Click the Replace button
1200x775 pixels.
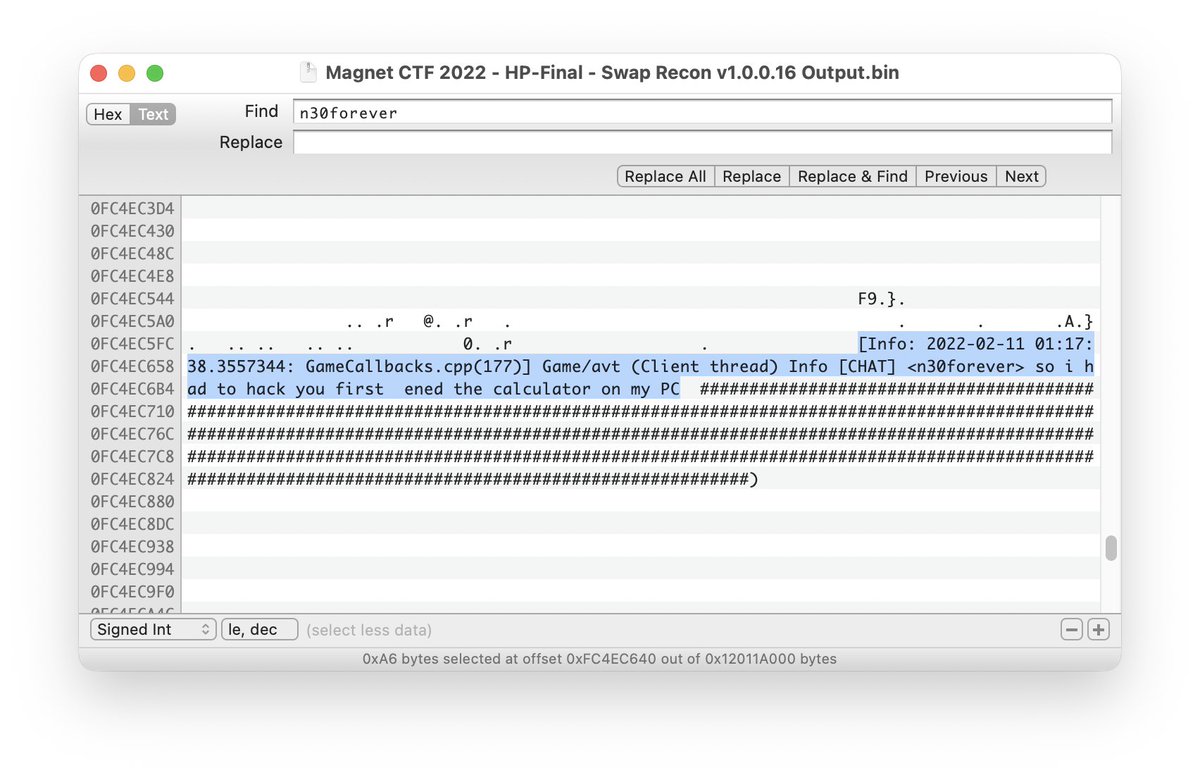(x=751, y=176)
